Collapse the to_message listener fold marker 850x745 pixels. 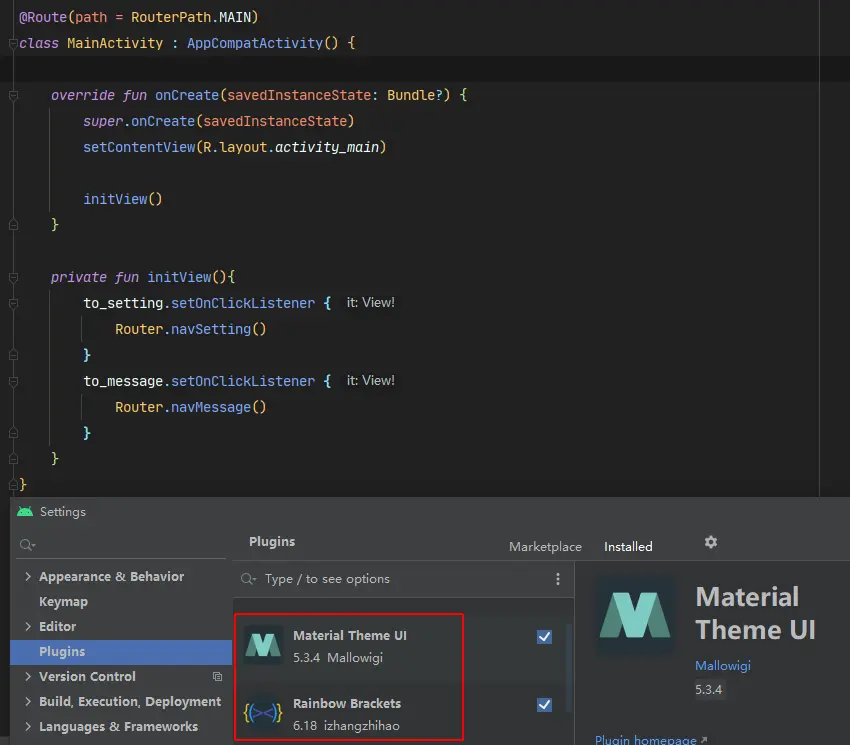(14, 382)
